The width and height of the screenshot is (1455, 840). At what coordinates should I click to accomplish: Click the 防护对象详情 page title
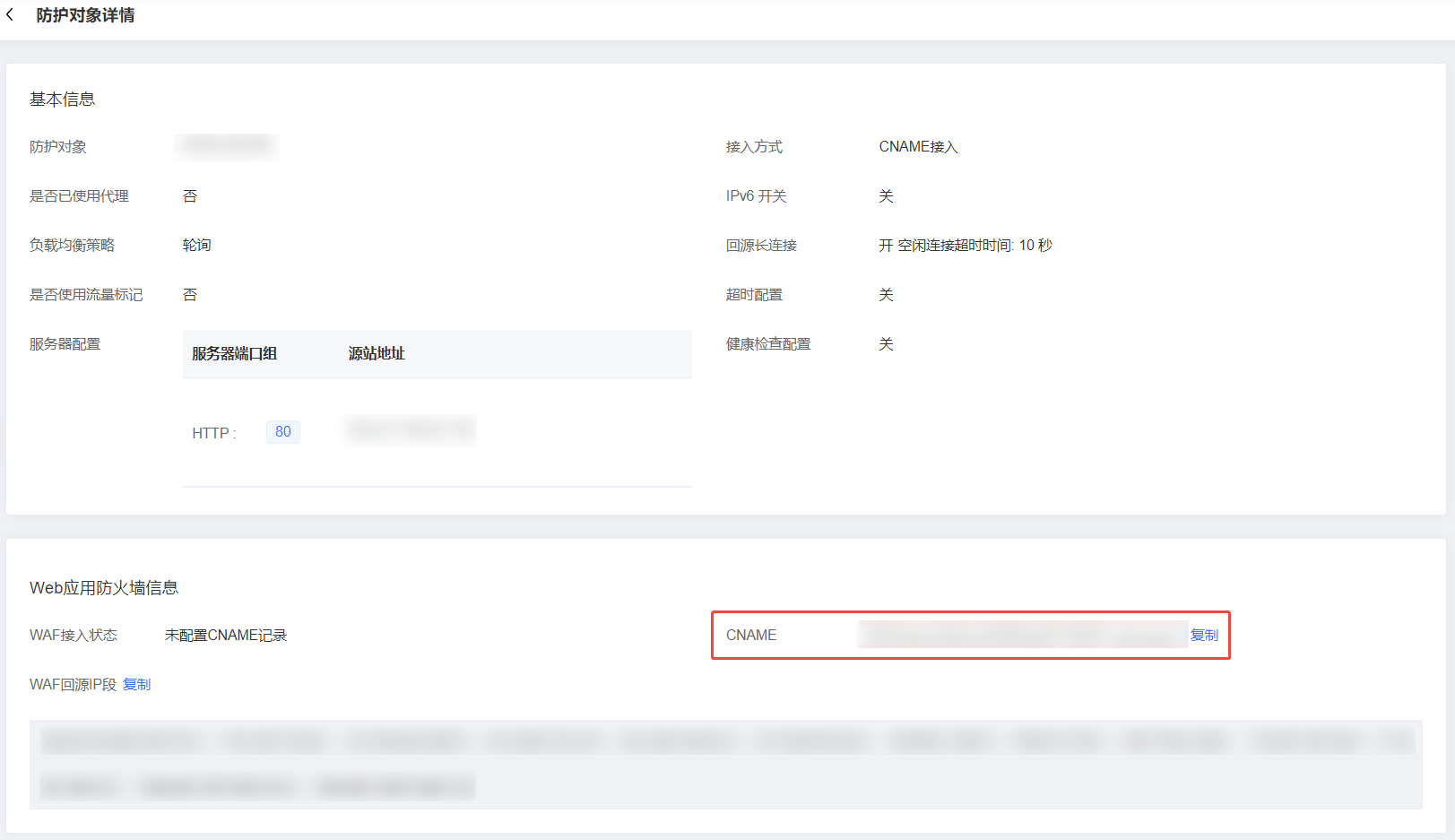click(x=85, y=15)
